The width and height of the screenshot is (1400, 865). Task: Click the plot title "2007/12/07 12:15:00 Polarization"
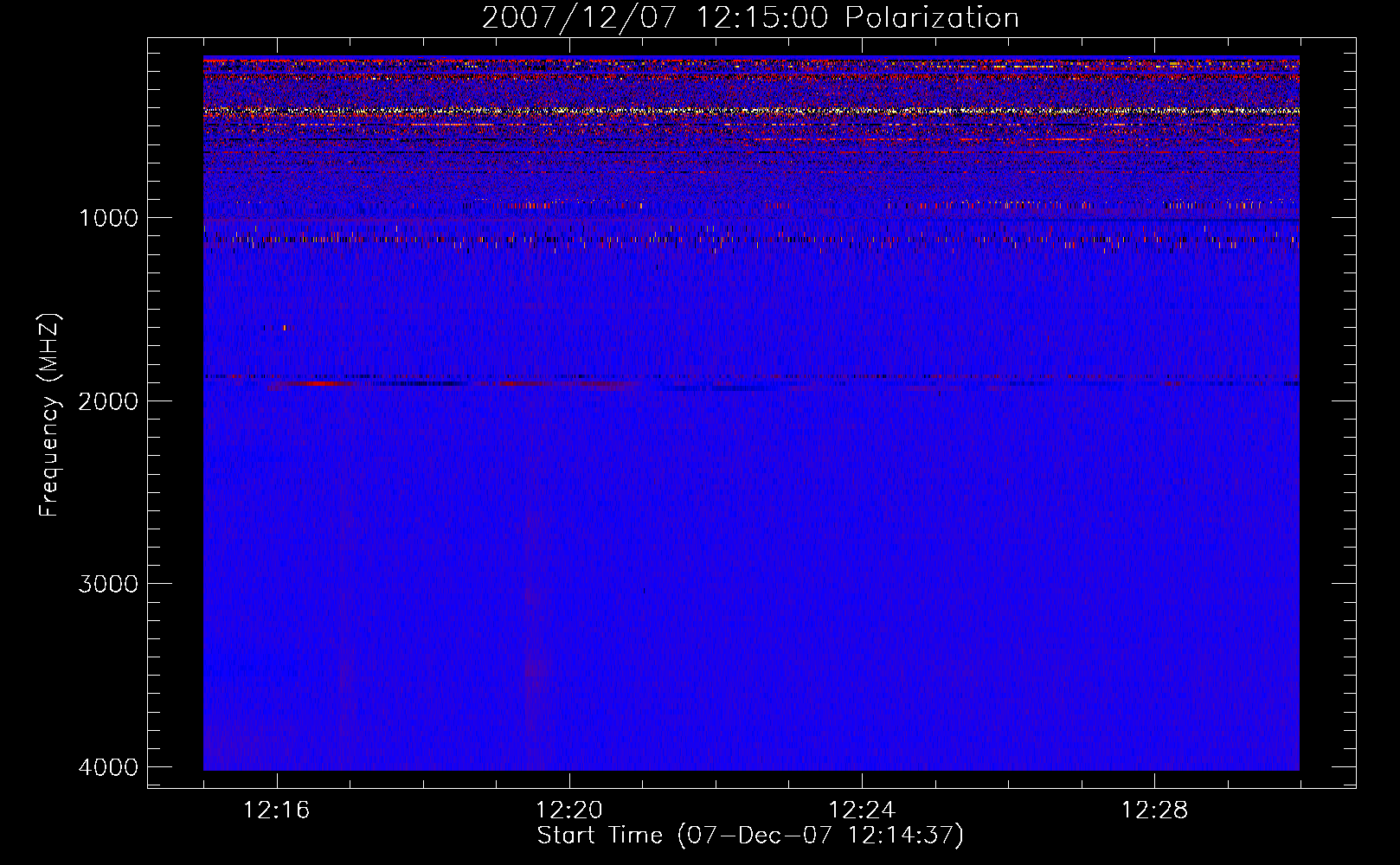point(750,17)
